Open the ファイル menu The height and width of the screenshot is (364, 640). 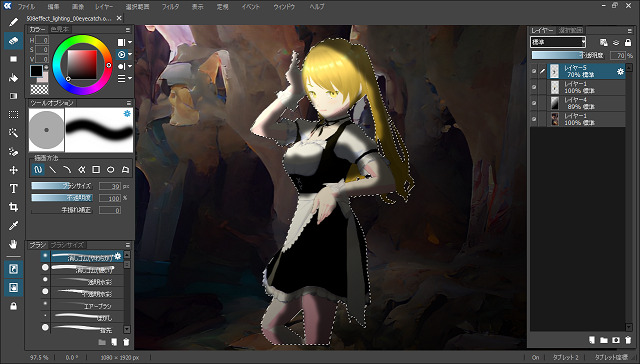[26, 7]
